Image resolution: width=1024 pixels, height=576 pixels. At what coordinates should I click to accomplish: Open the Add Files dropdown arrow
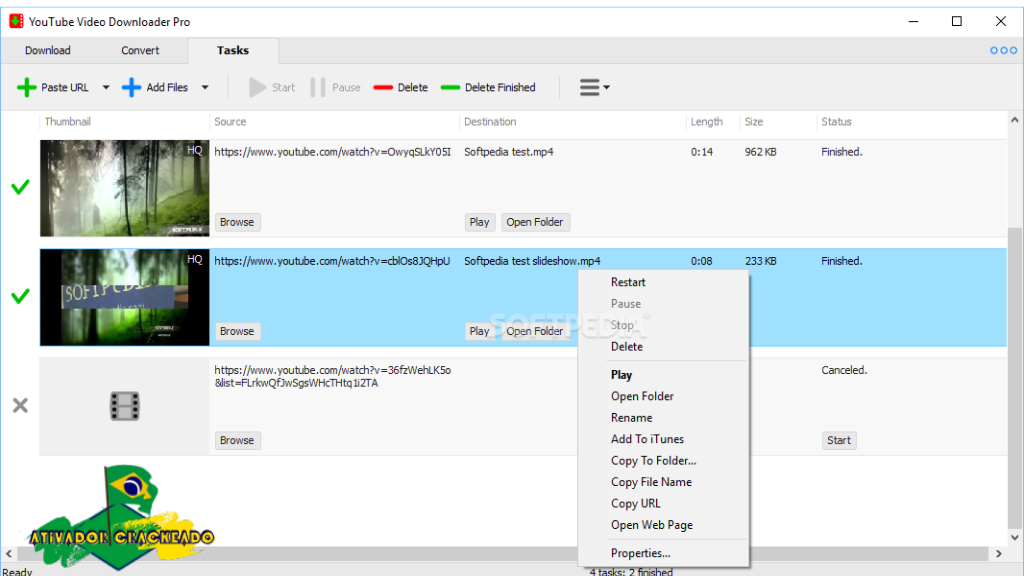[x=205, y=88]
